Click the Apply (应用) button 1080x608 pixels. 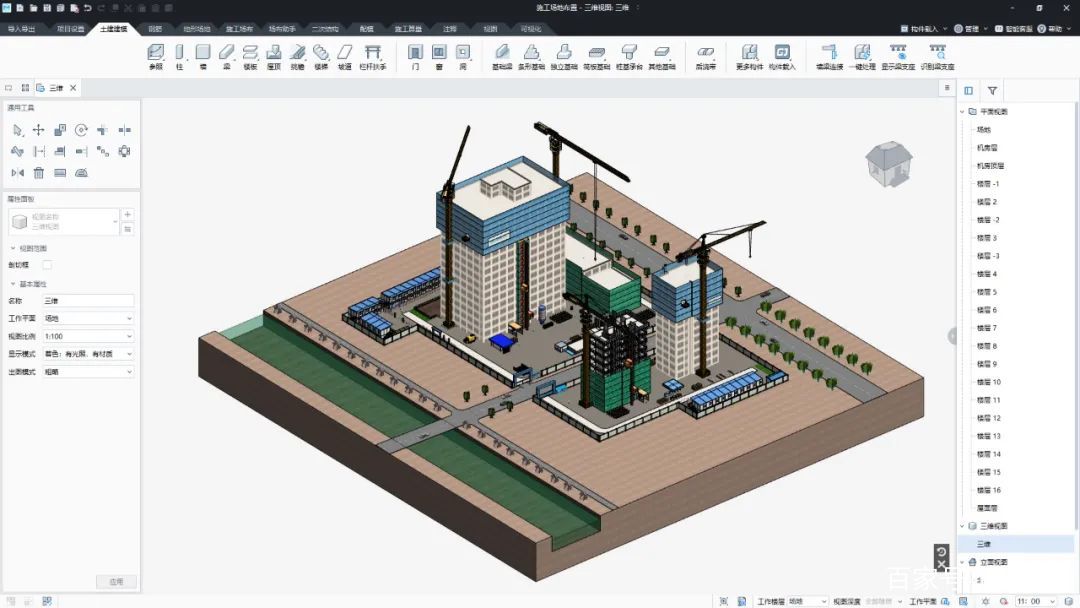pos(116,582)
